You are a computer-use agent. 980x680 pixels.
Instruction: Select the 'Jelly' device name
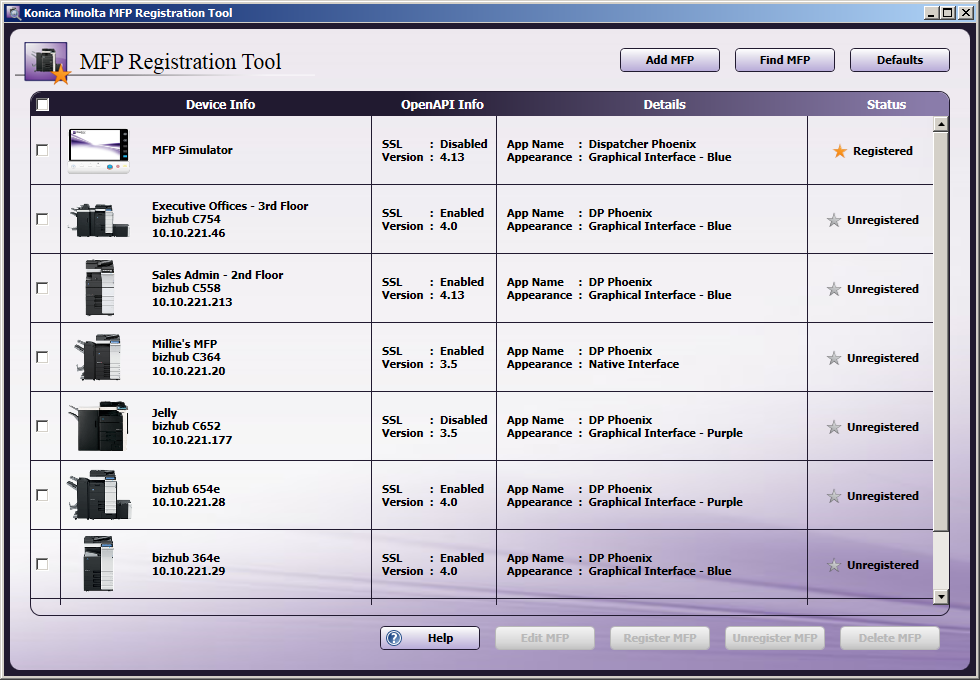tap(164, 412)
